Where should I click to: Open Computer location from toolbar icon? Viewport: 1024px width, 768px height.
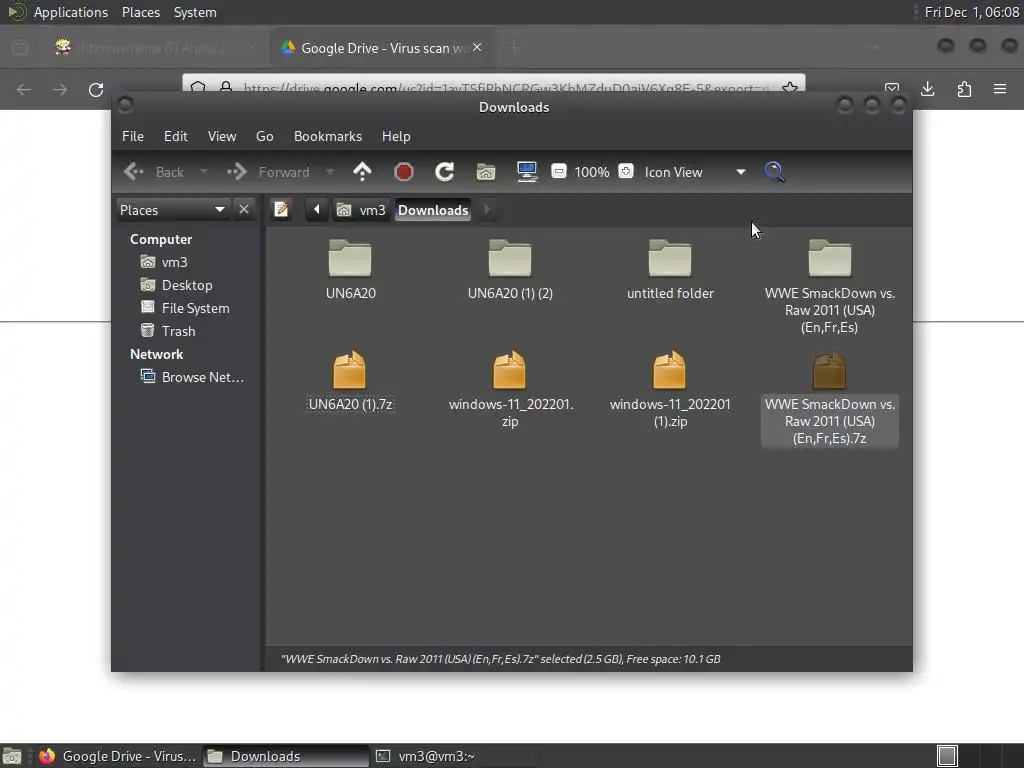(x=526, y=172)
